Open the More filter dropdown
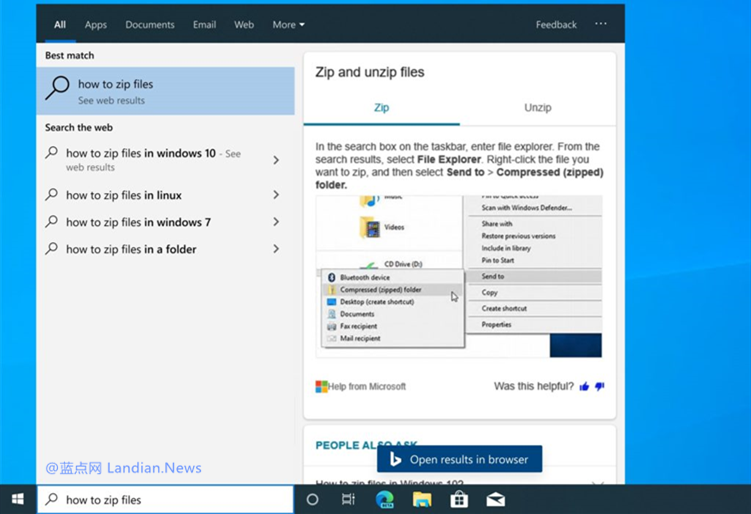Screen dimensions: 751x514 coord(288,24)
